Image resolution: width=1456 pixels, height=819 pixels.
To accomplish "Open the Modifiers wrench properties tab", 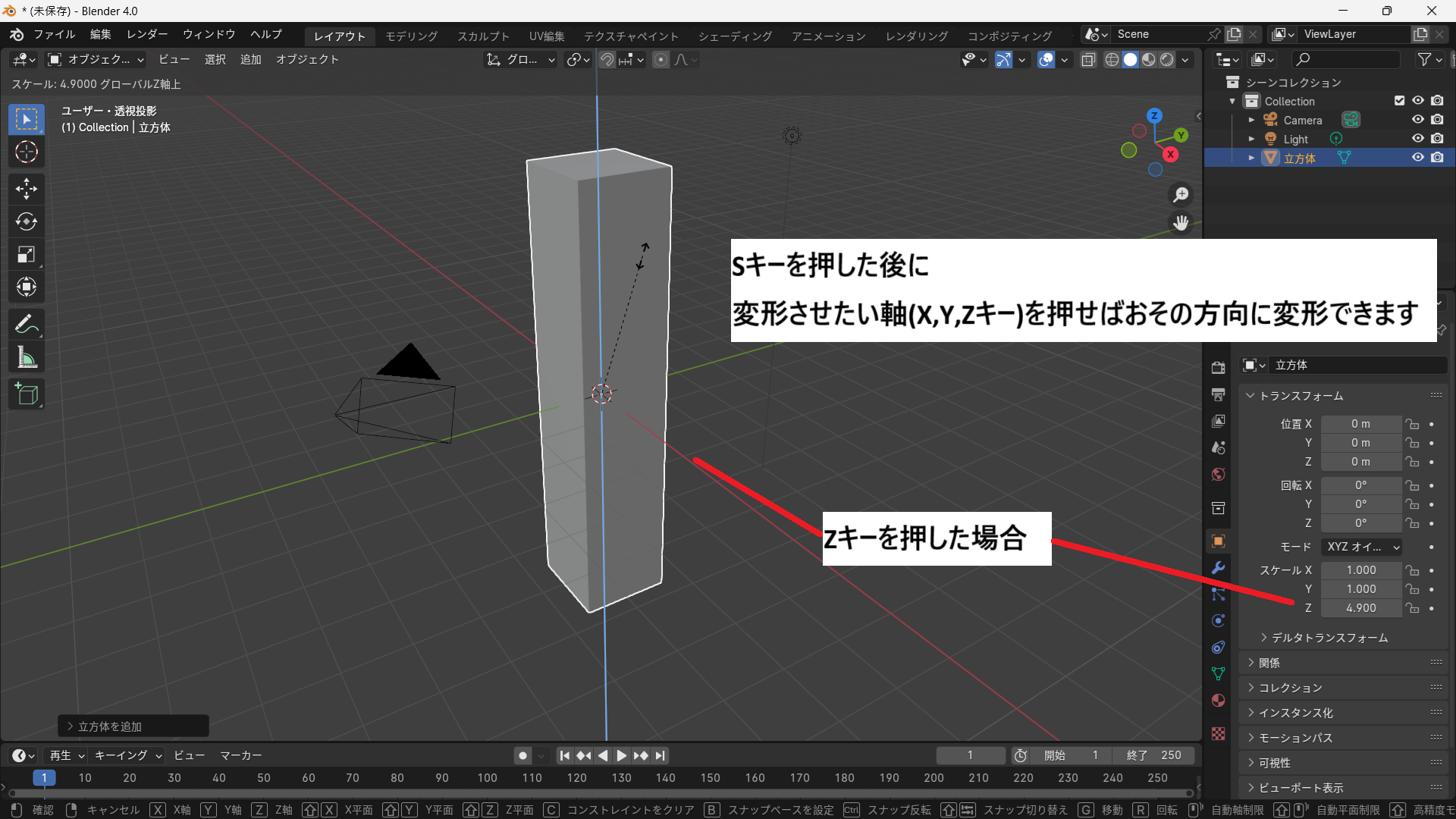I will 1219,568.
